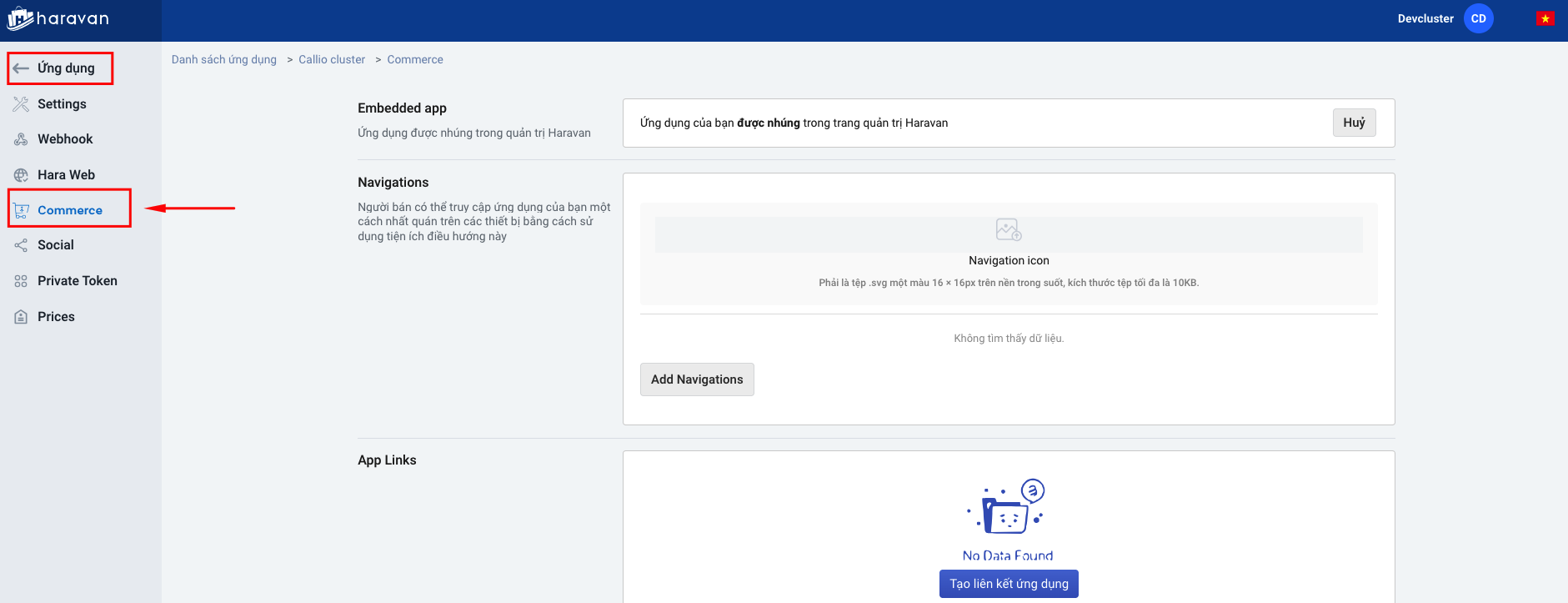Click the Webhook icon in sidebar

[21, 139]
